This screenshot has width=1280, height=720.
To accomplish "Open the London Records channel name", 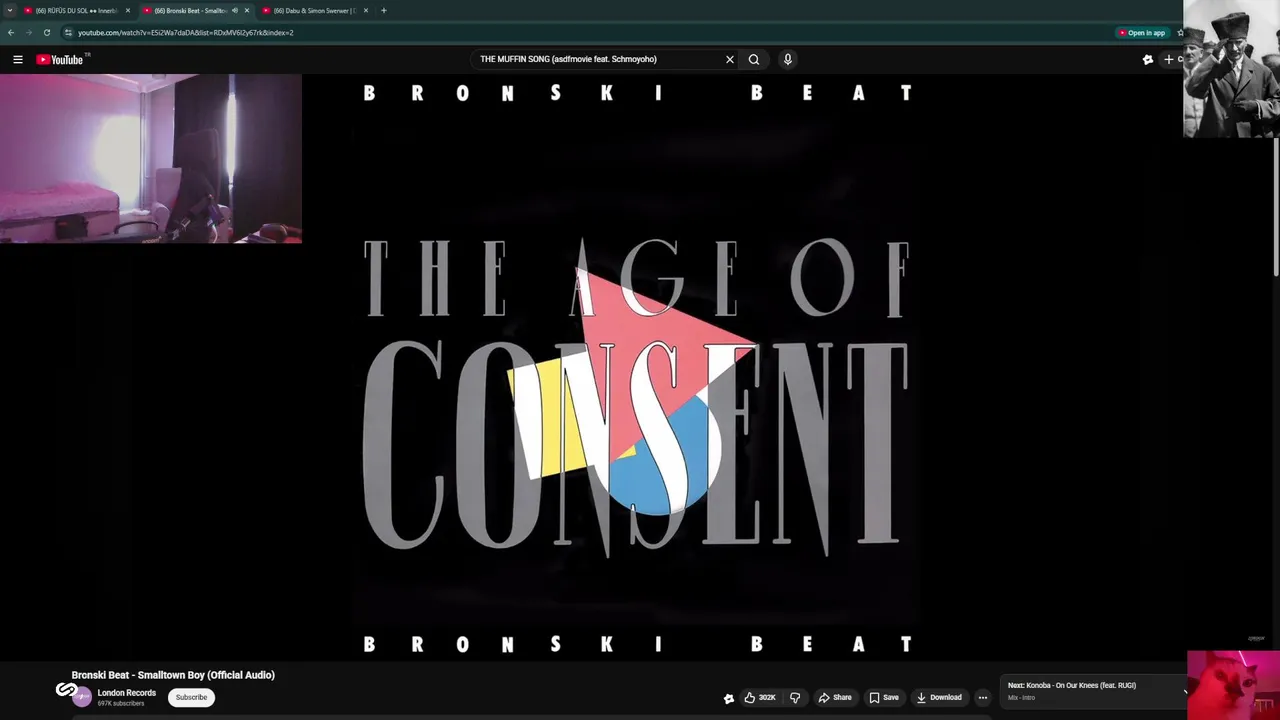I will [x=126, y=693].
